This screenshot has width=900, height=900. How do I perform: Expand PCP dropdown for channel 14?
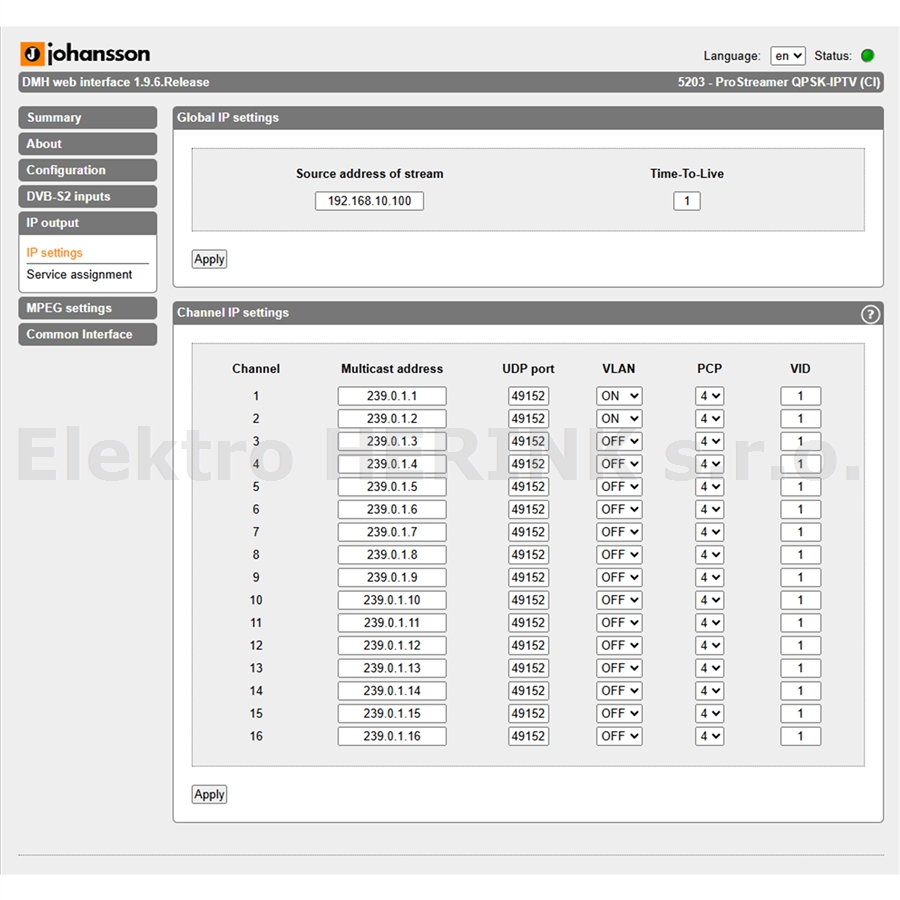709,690
